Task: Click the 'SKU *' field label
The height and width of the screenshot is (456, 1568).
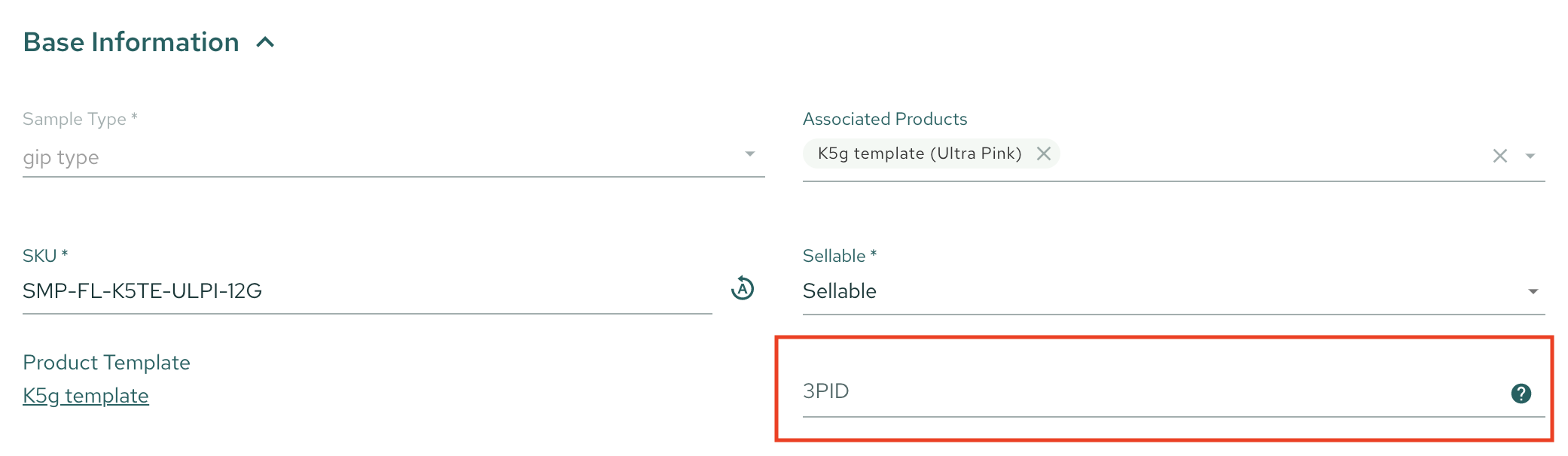Action: coord(45,256)
